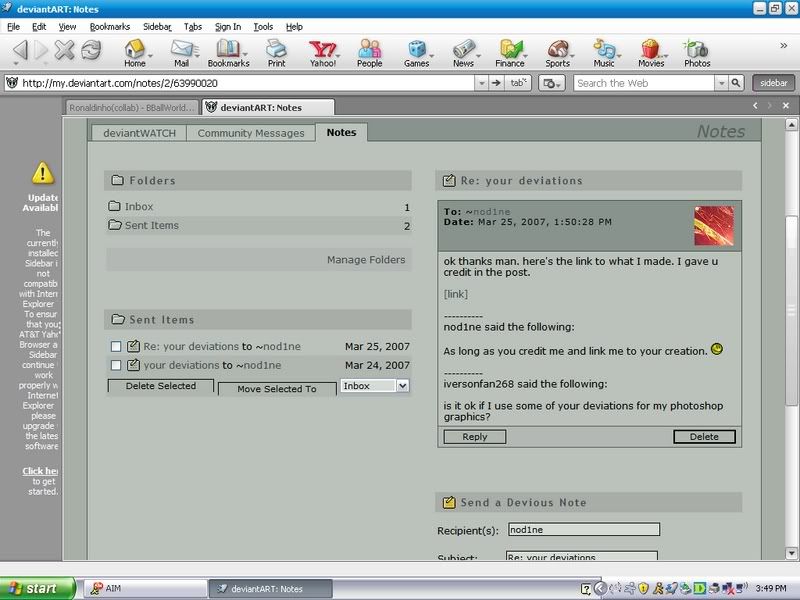Switch to AIM in the taskbar
Viewport: 800px width, 600px height.
(145, 588)
